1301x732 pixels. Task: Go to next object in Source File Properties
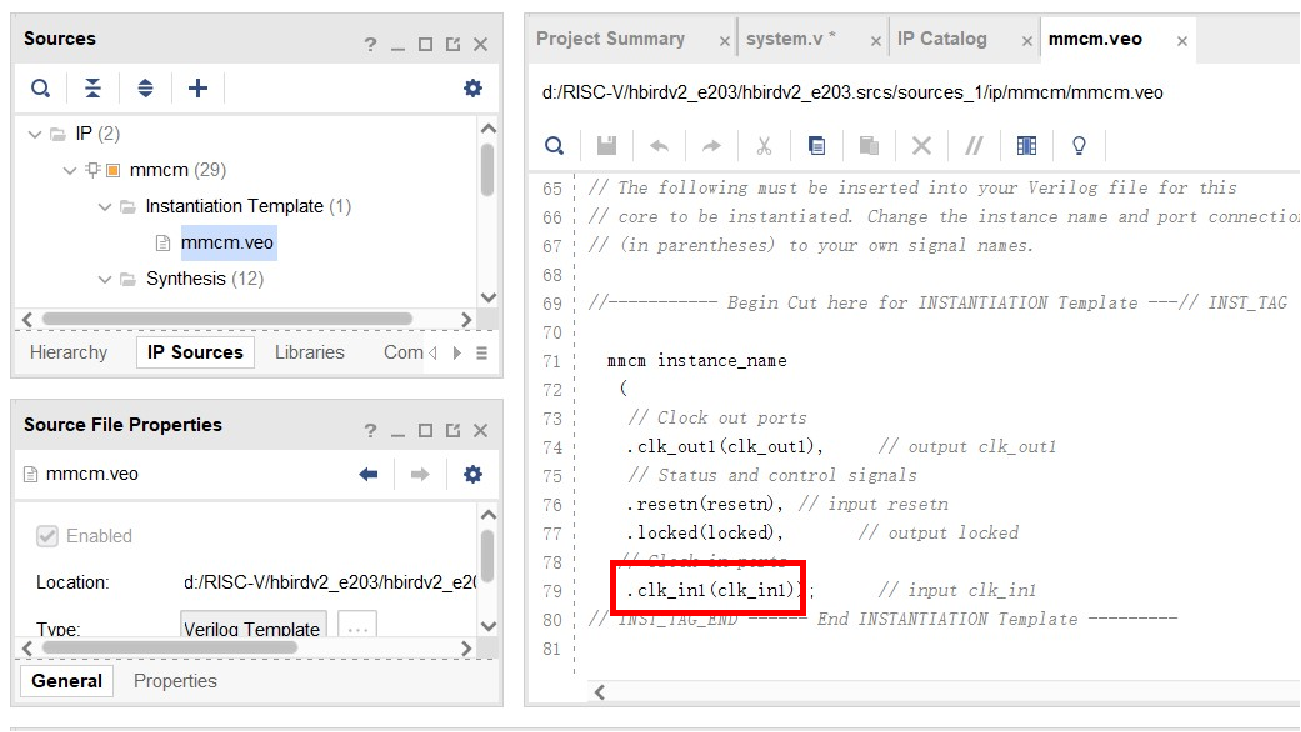point(420,474)
